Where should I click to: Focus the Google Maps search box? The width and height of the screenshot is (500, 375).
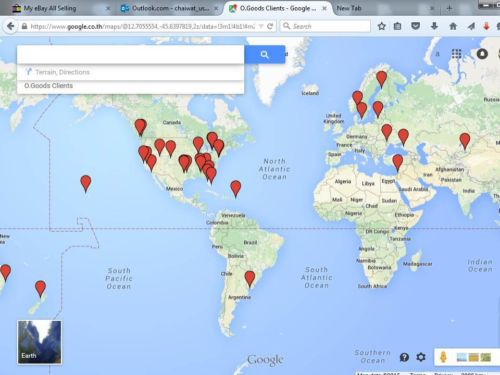point(130,55)
